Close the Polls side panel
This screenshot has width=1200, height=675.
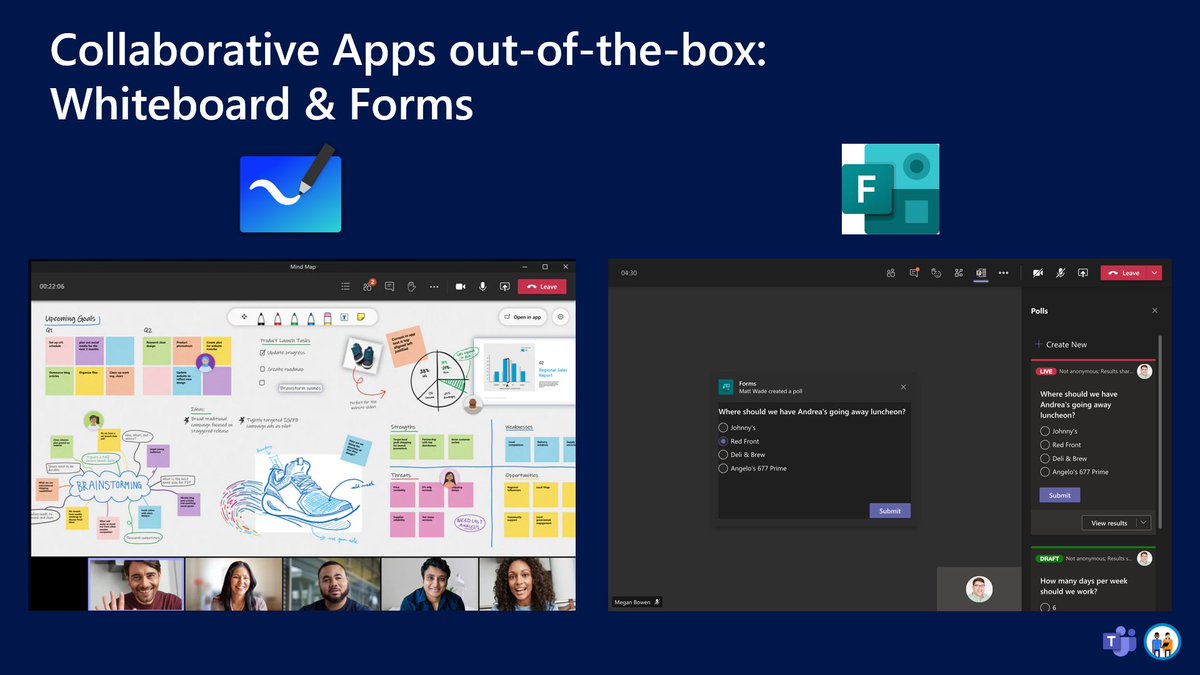click(x=1154, y=311)
